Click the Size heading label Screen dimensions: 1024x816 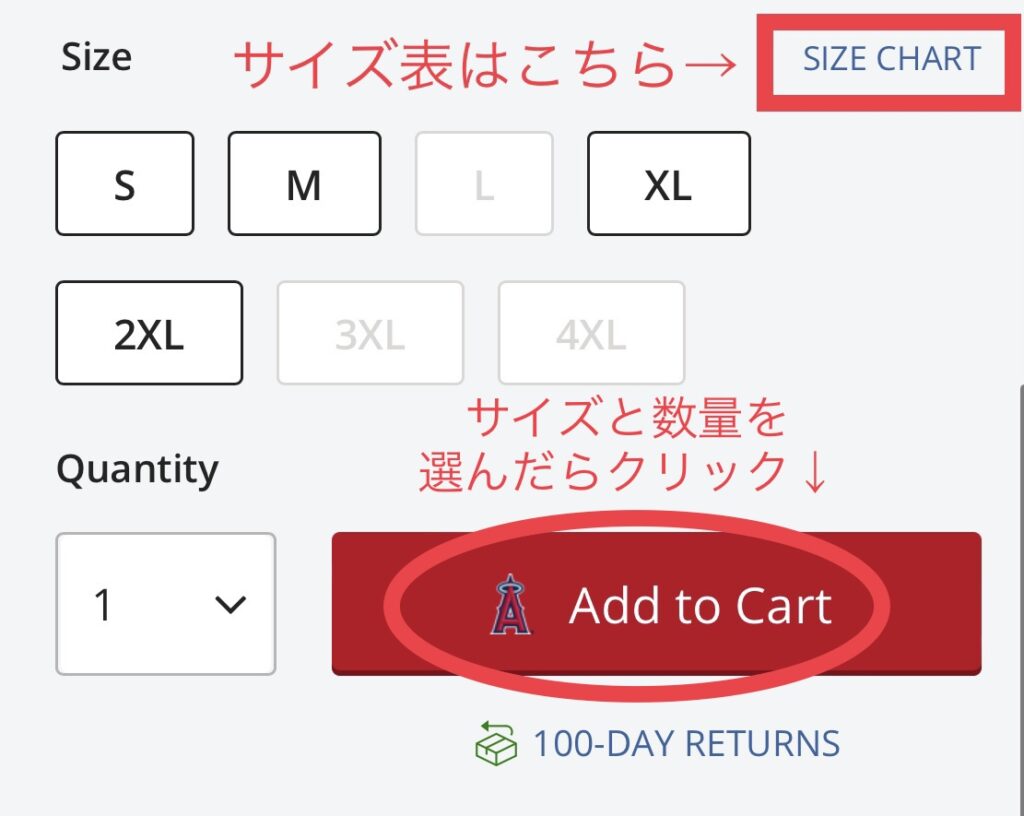click(x=96, y=57)
